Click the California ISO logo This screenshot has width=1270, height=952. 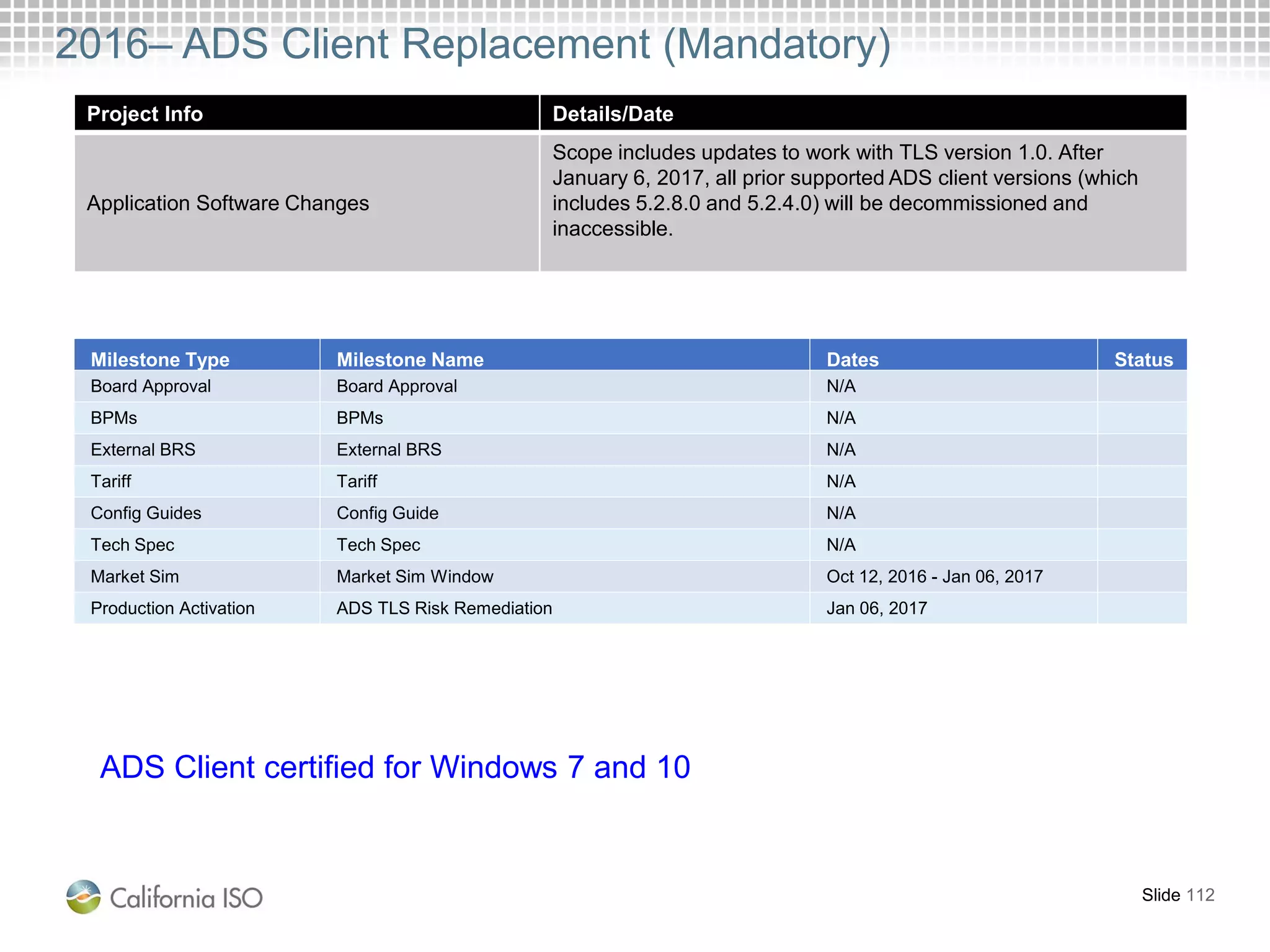point(164,897)
